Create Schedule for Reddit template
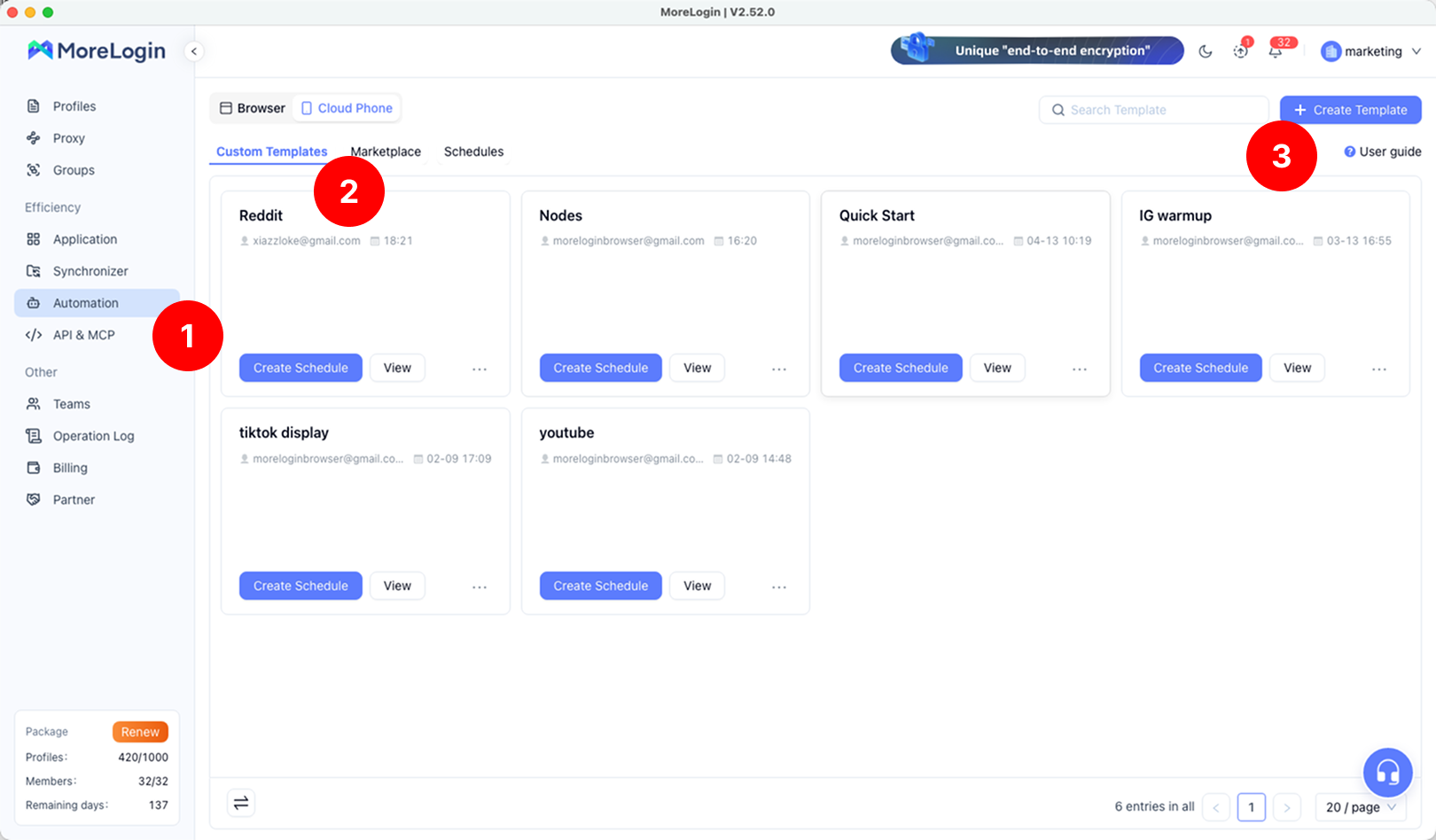Viewport: 1436px width, 840px height. [300, 368]
